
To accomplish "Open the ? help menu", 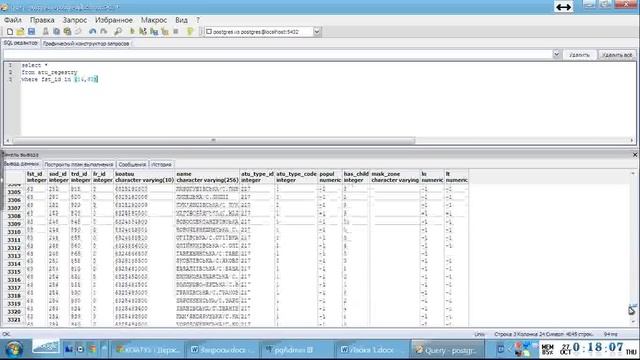I will point(198,20).
